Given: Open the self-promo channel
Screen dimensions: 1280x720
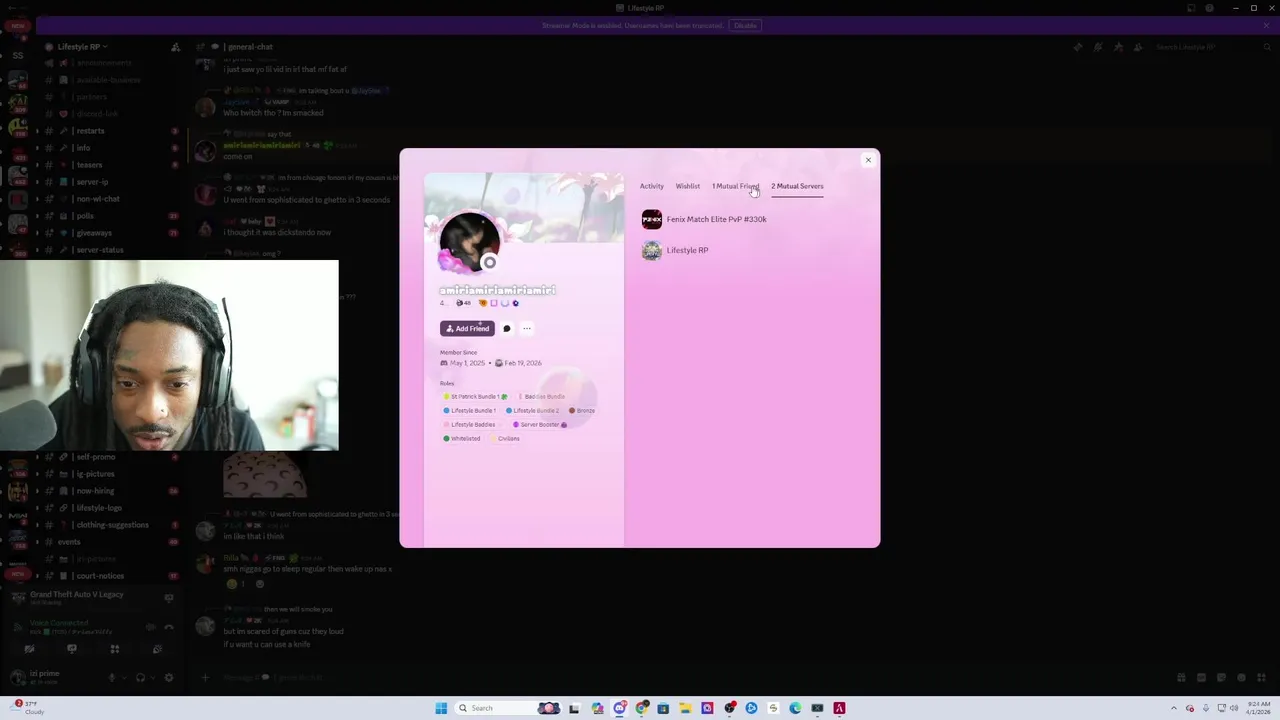Looking at the screenshot, I should pos(95,457).
